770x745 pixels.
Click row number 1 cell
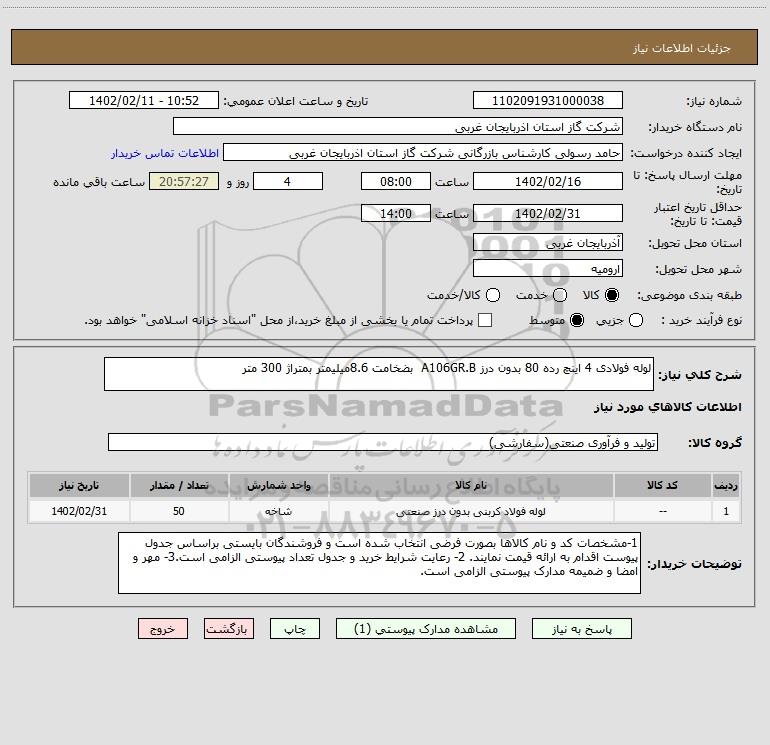pyautogui.click(x=726, y=511)
